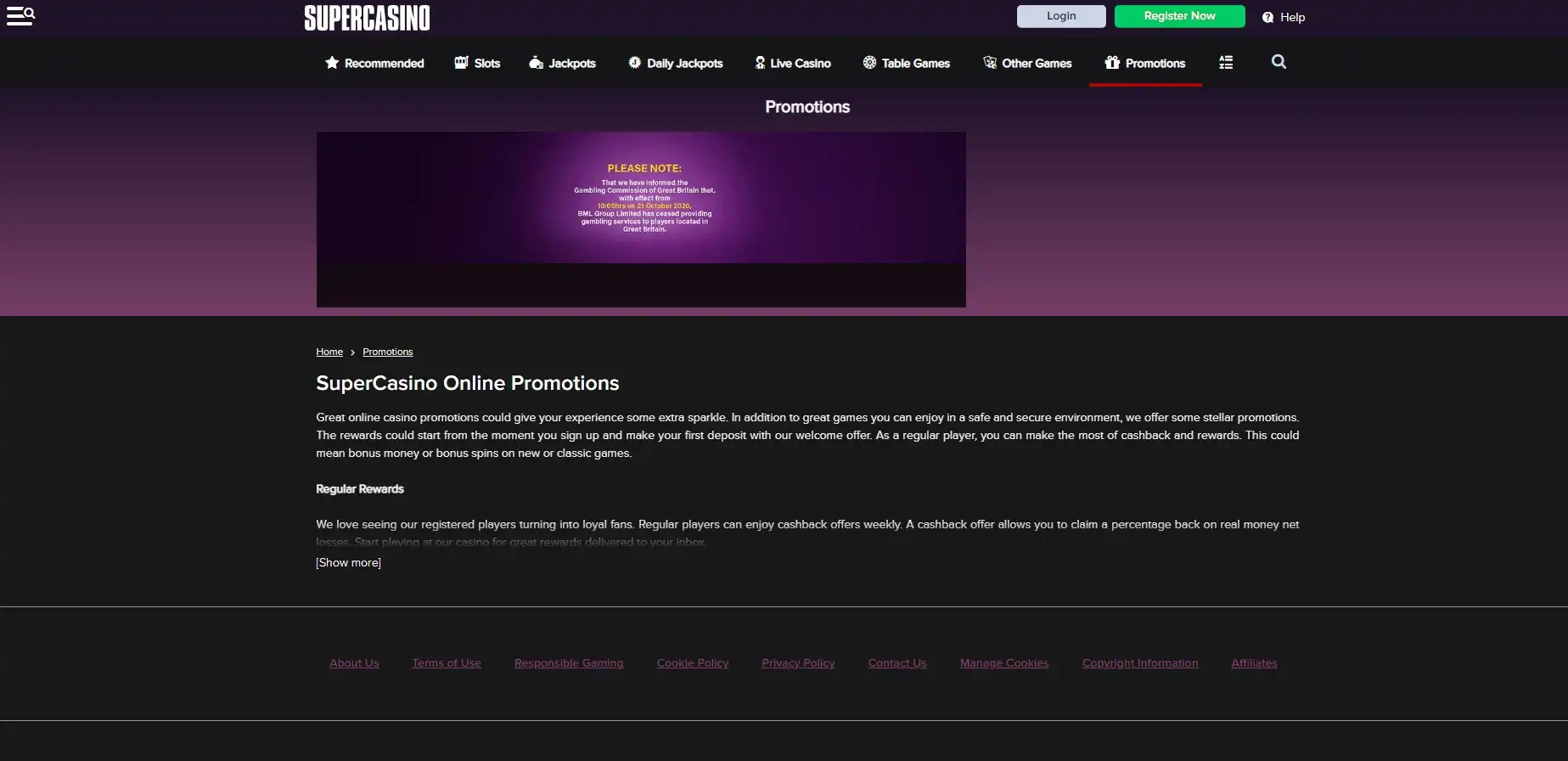
Task: Click the star icon beside Recommended
Action: [332, 63]
